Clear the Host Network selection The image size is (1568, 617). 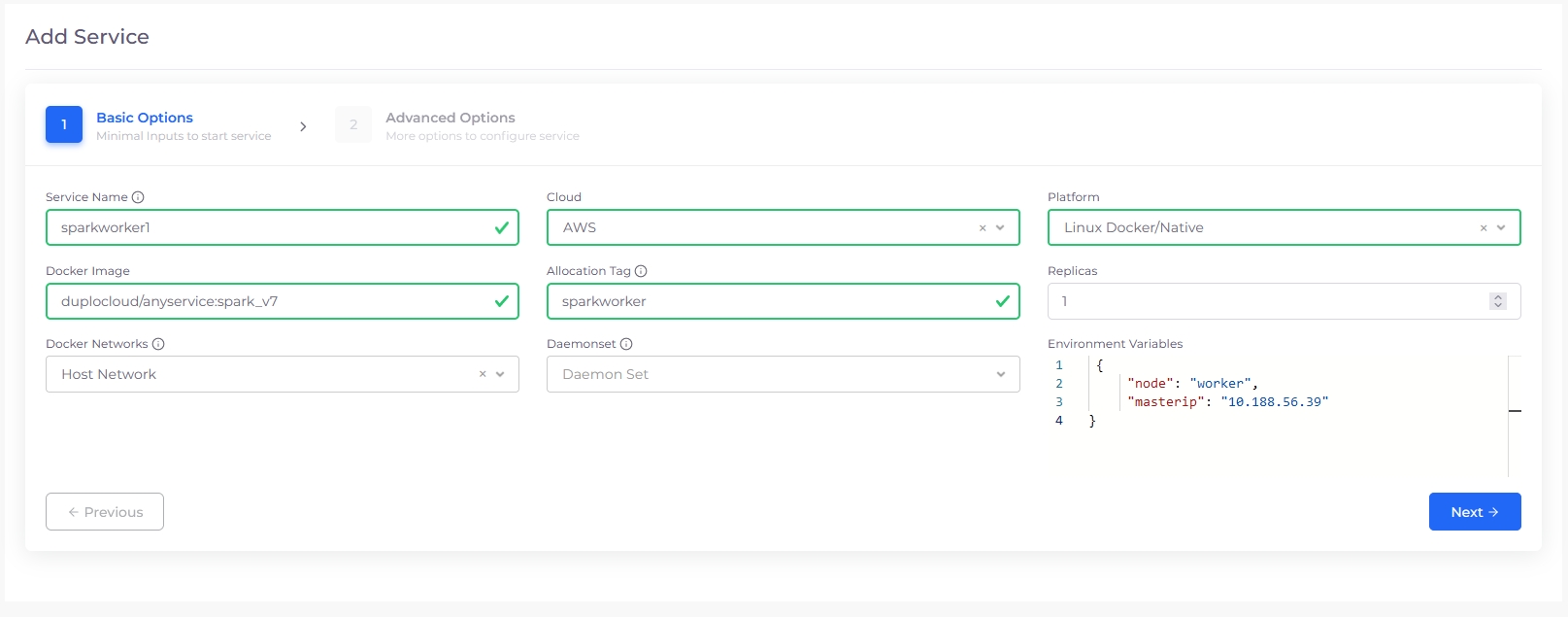483,374
